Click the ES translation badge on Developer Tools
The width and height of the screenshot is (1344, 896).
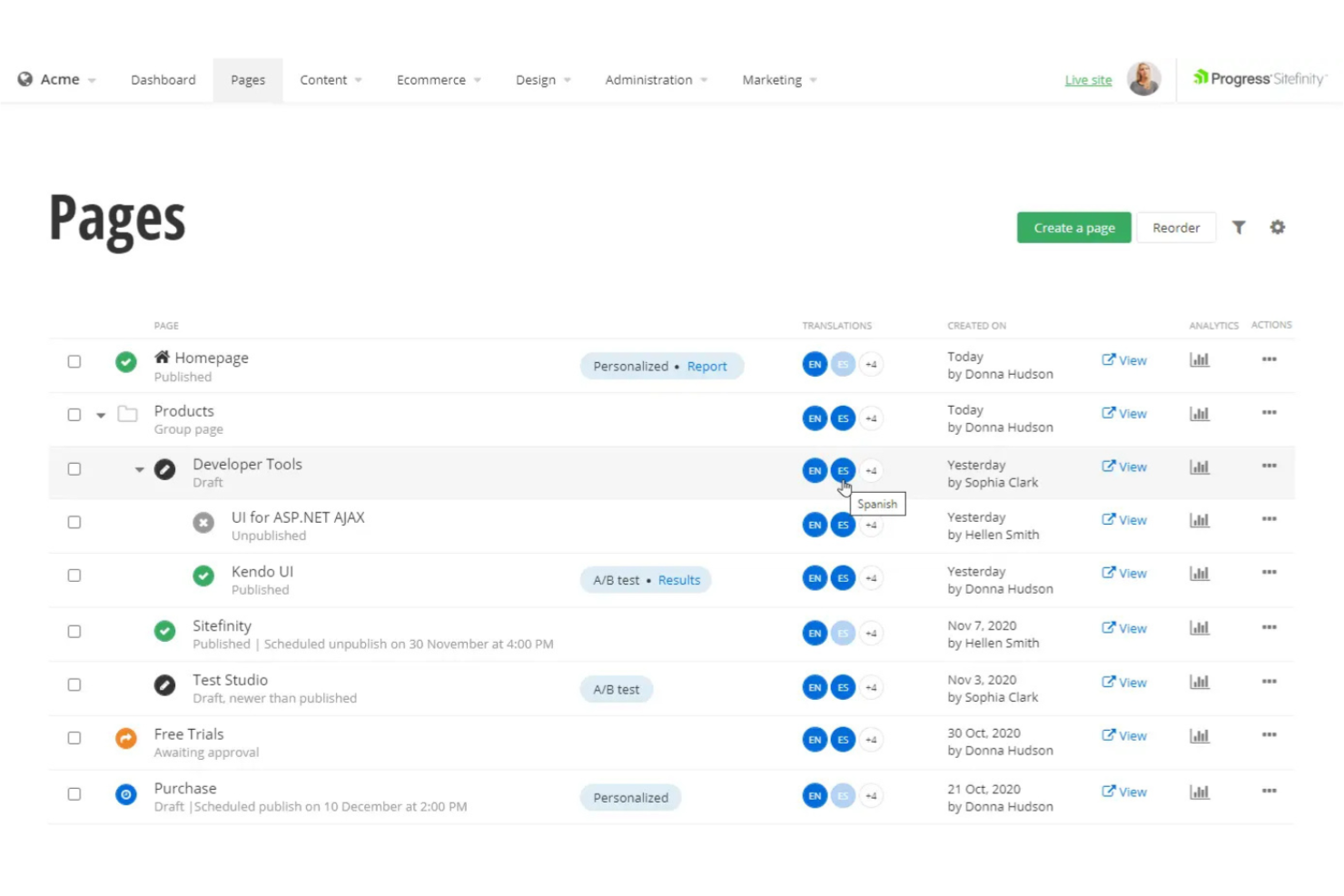[843, 470]
